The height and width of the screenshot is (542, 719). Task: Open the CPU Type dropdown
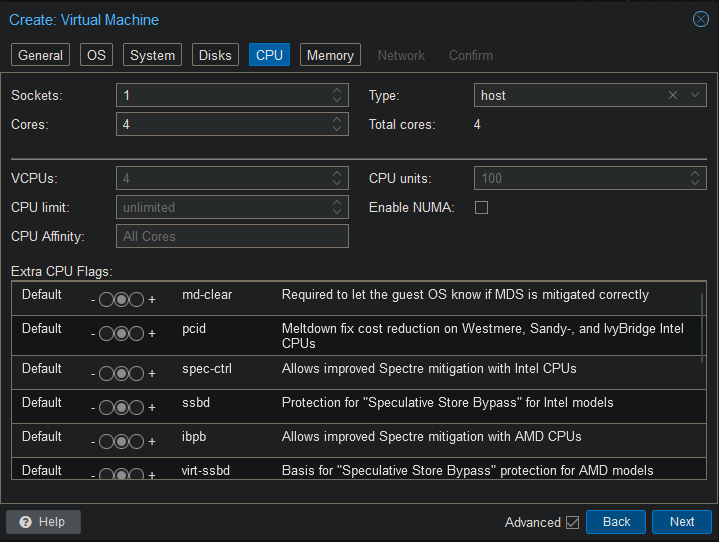(695, 95)
